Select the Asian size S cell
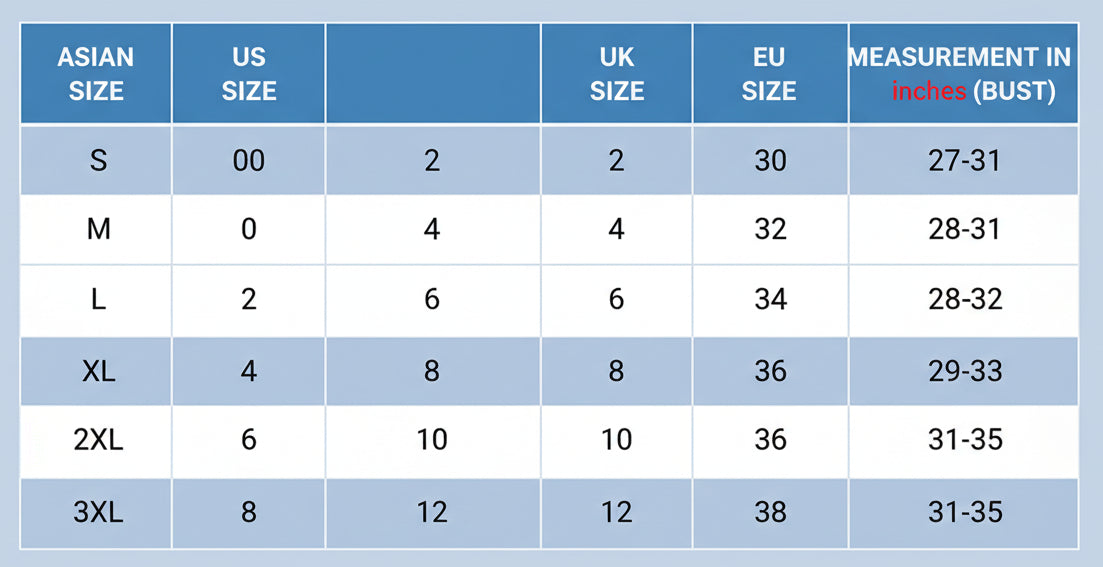This screenshot has height=567, width=1103. click(x=96, y=160)
